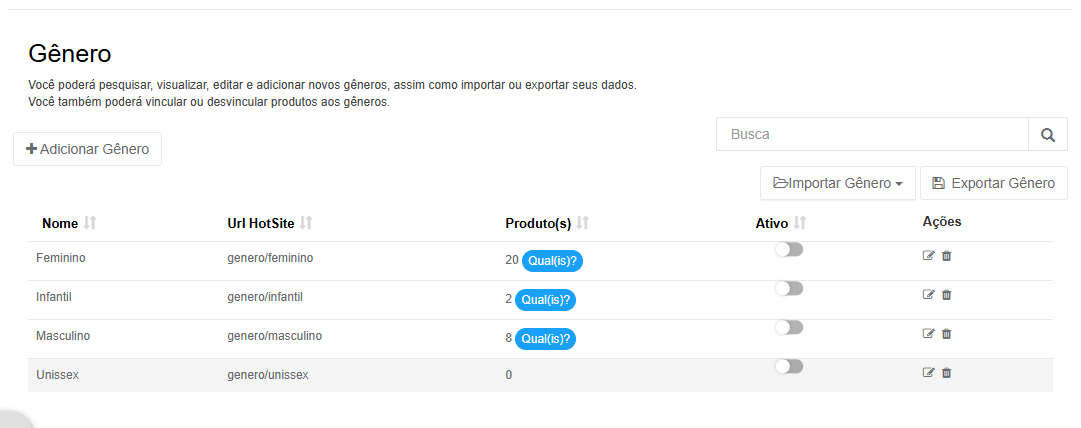Image resolution: width=1081 pixels, height=428 pixels.
Task: Edit the Masculino gender row
Action: [x=929, y=334]
